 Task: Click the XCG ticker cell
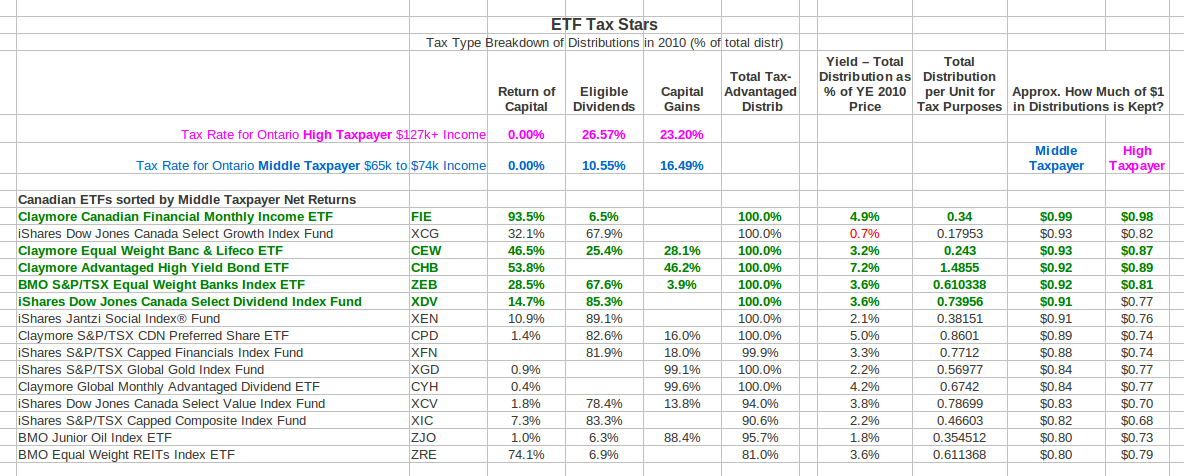click(423, 233)
